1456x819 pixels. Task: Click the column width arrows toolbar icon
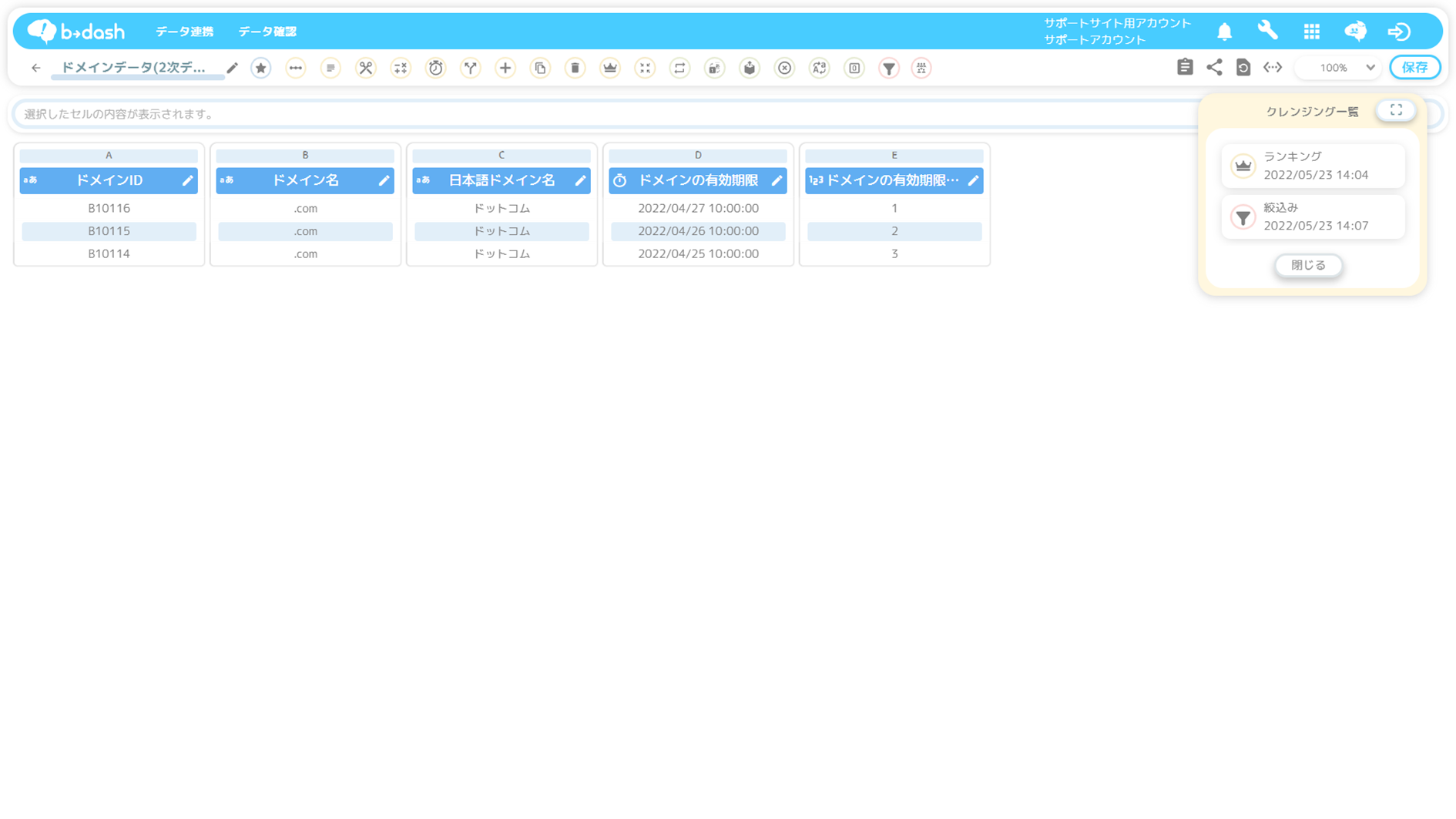point(296,68)
